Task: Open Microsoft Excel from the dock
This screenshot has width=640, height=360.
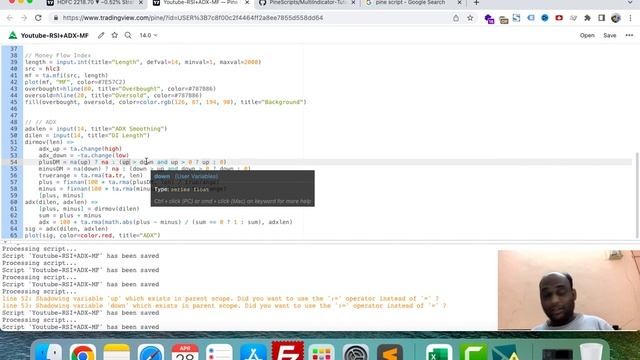Action: tap(439, 352)
